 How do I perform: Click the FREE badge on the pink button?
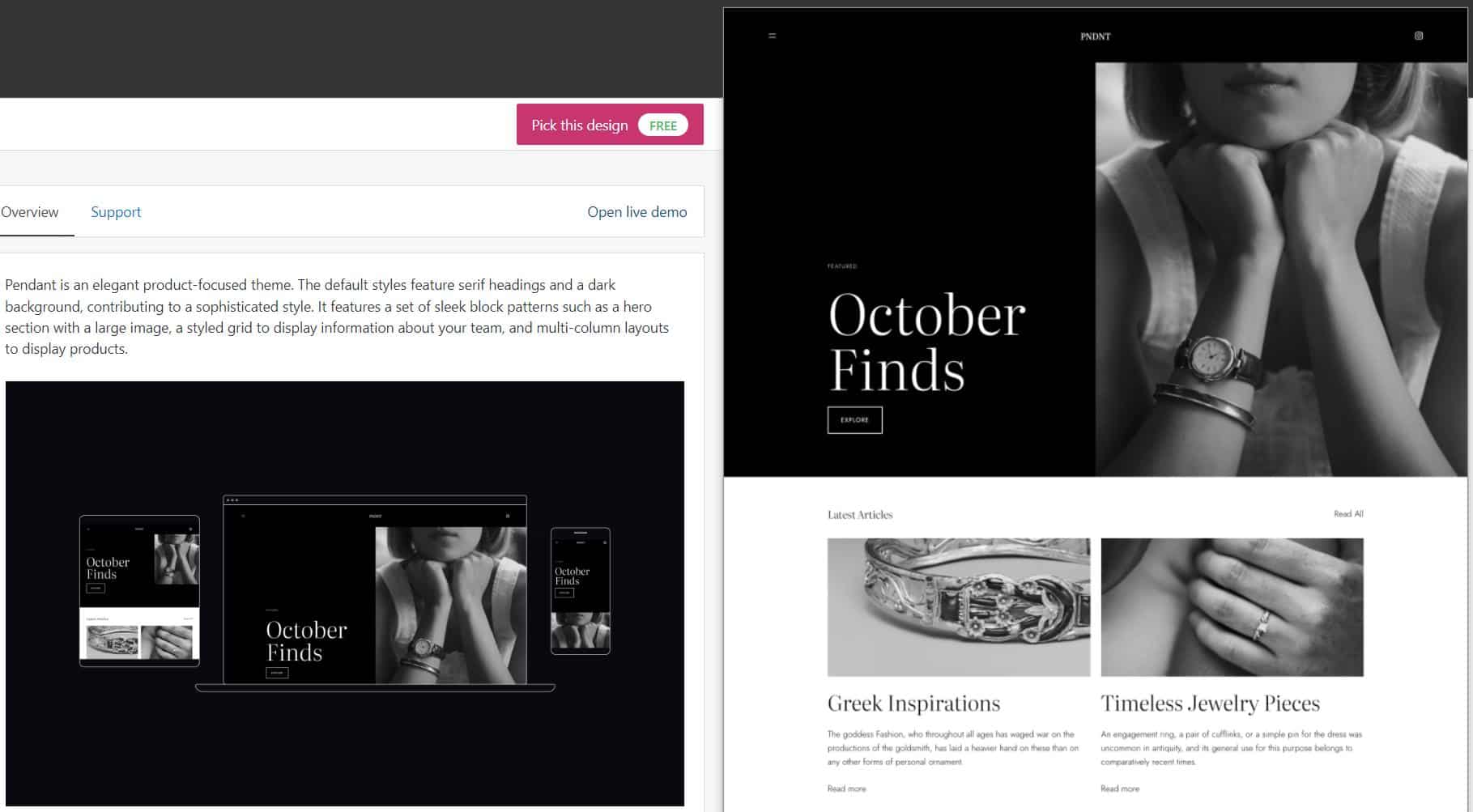pyautogui.click(x=662, y=125)
